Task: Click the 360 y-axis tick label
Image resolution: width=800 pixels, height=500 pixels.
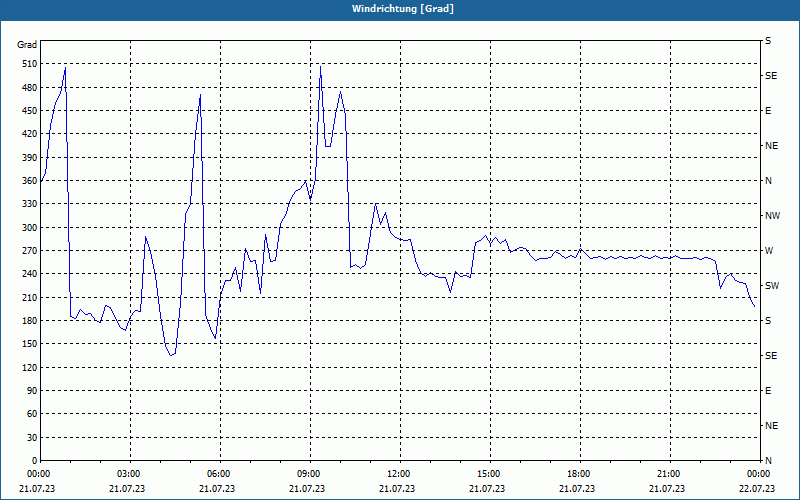Action: (31, 181)
